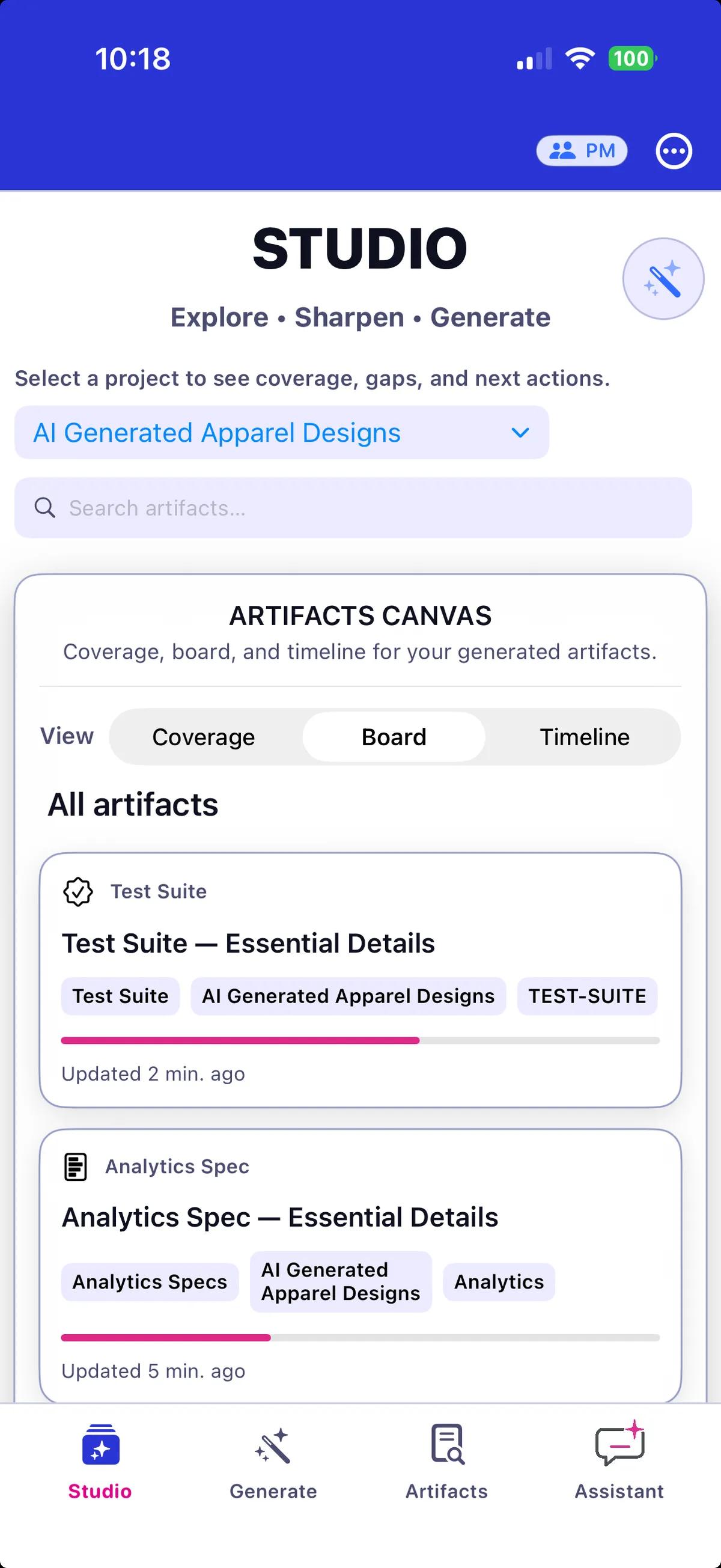
Task: Tap the PM team role badge
Action: click(582, 150)
